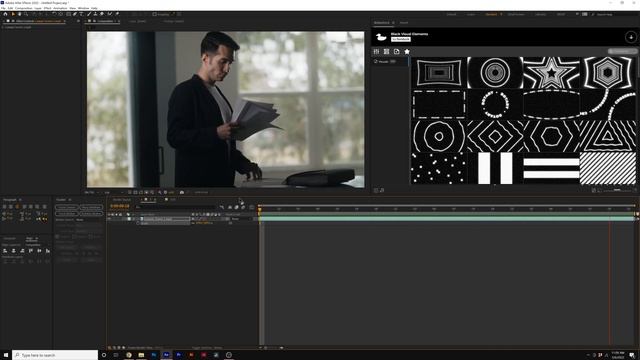Open the layer's Parent dropdown
Screen dimensions: 640x360
point(241,219)
